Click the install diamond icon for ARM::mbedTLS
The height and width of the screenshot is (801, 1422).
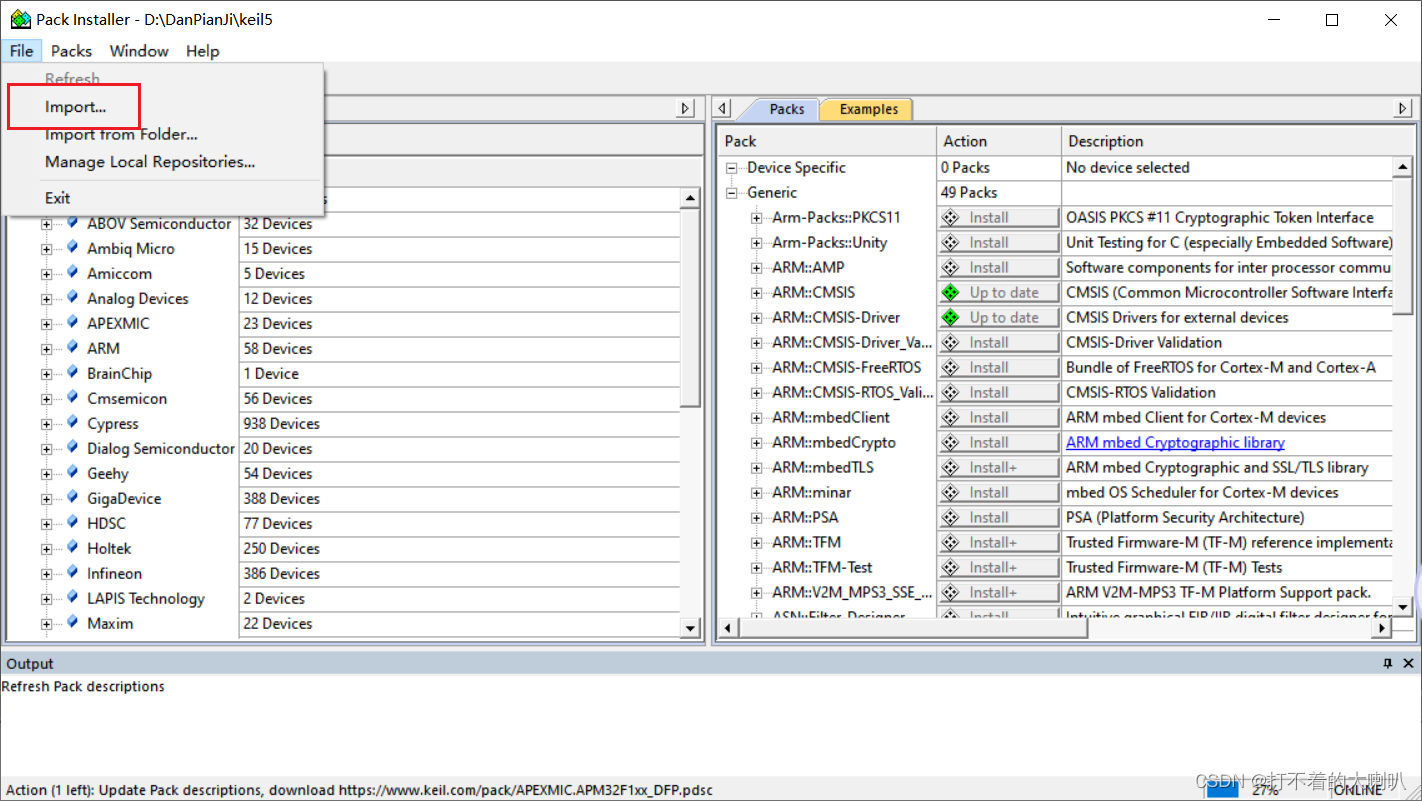[x=951, y=468]
